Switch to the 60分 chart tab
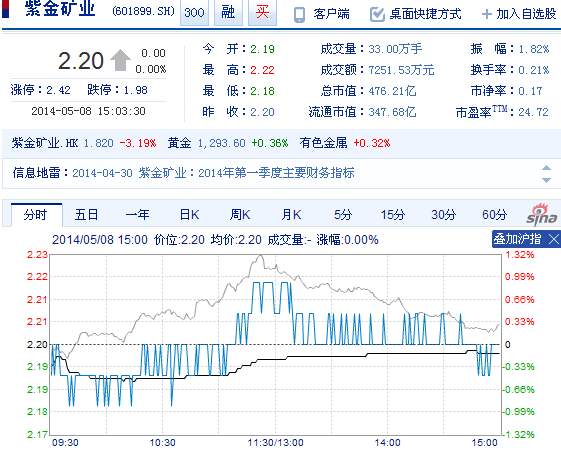This screenshot has width=561, height=450. click(494, 215)
